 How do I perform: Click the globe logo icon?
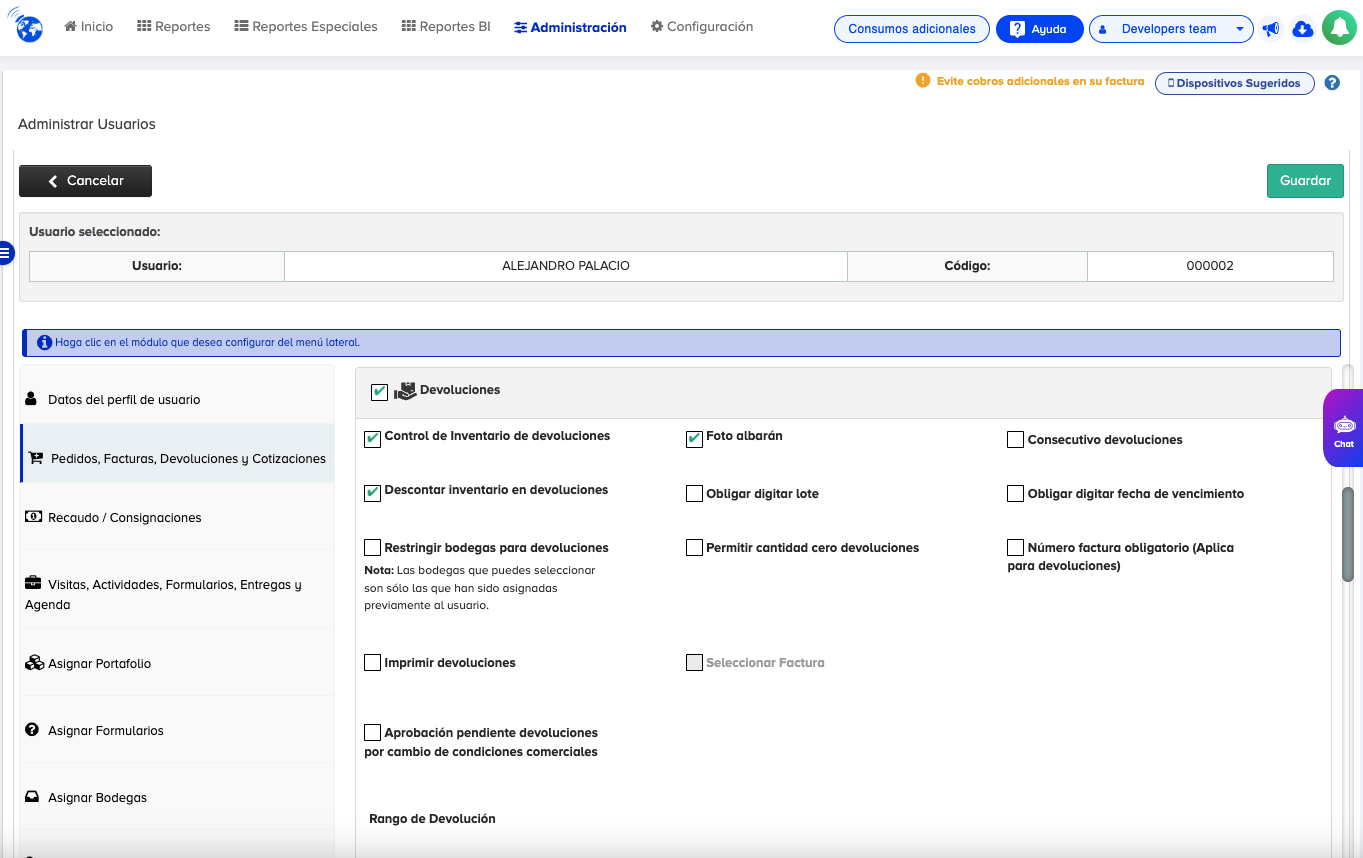(28, 27)
